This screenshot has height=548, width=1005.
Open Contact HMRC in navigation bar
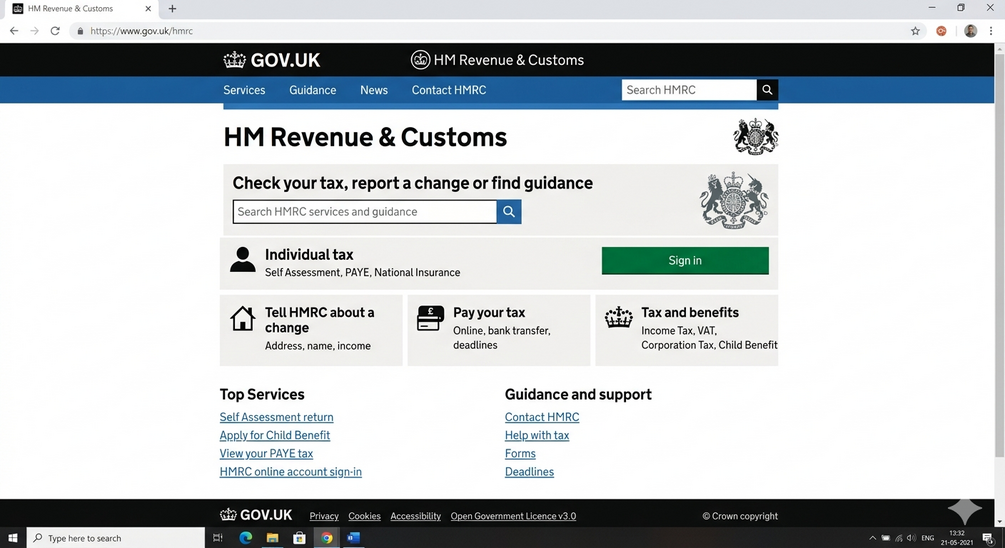[x=449, y=90]
